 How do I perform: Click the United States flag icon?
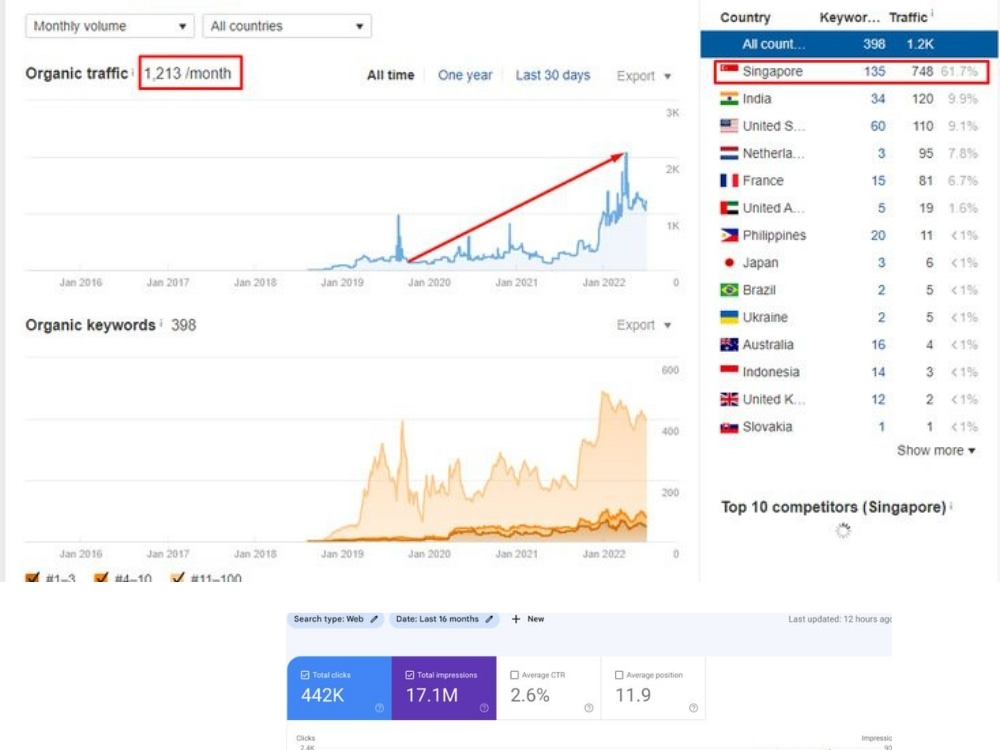(729, 126)
